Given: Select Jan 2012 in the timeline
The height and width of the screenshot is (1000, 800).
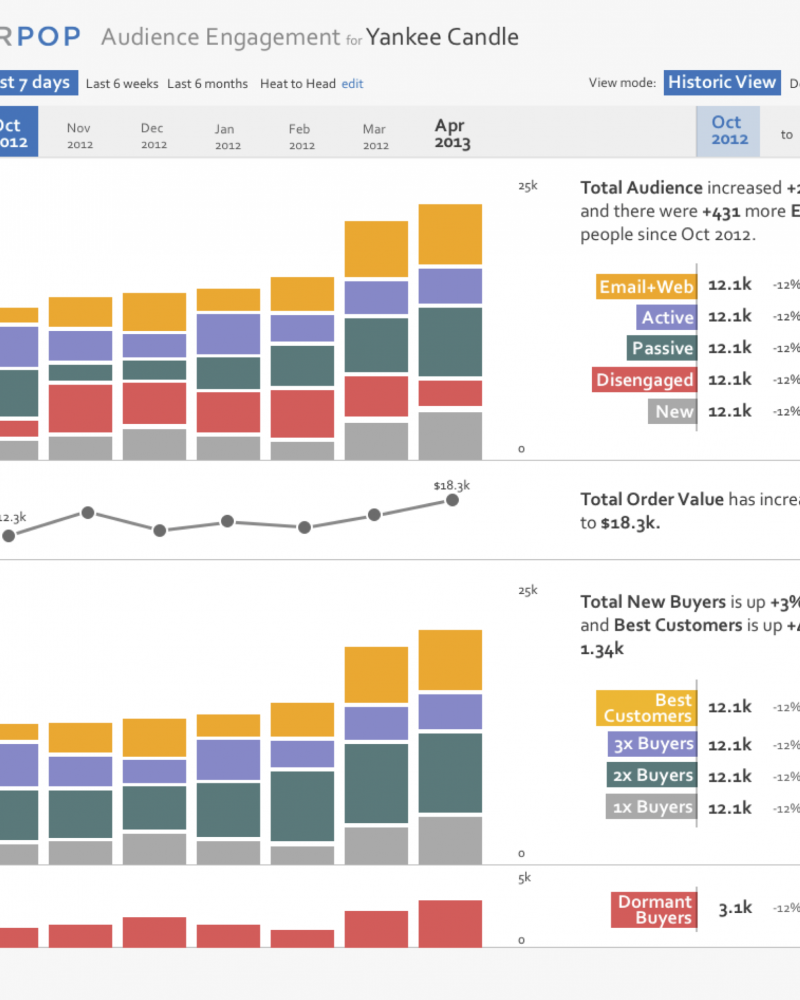Looking at the screenshot, I should [x=228, y=136].
